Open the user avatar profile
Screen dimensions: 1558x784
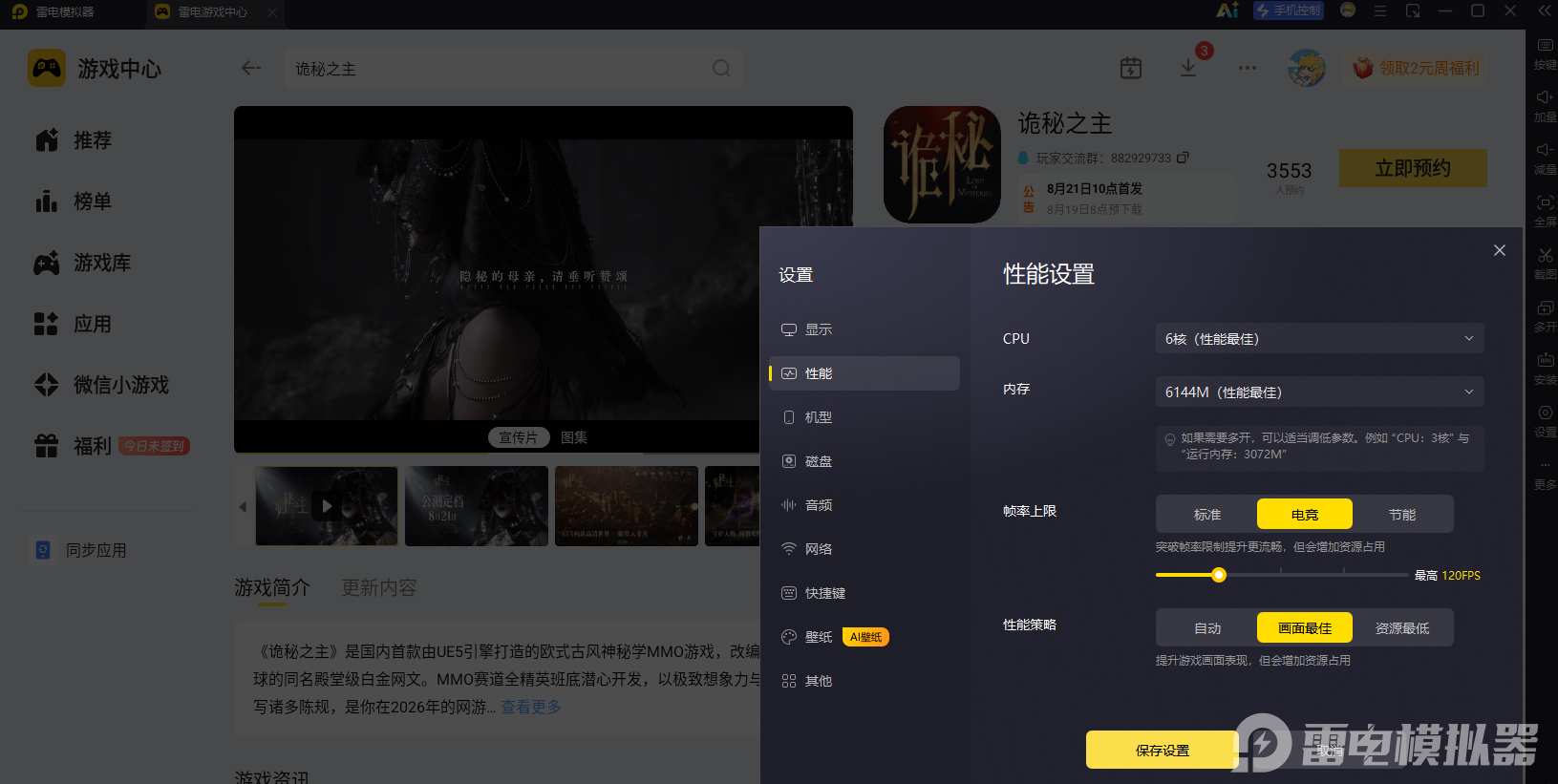(1306, 68)
